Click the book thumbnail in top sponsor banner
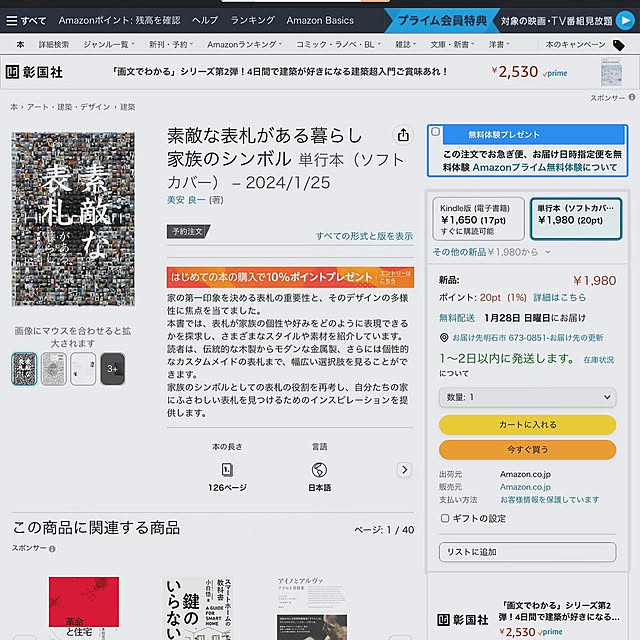The image size is (640, 640). click(x=611, y=72)
